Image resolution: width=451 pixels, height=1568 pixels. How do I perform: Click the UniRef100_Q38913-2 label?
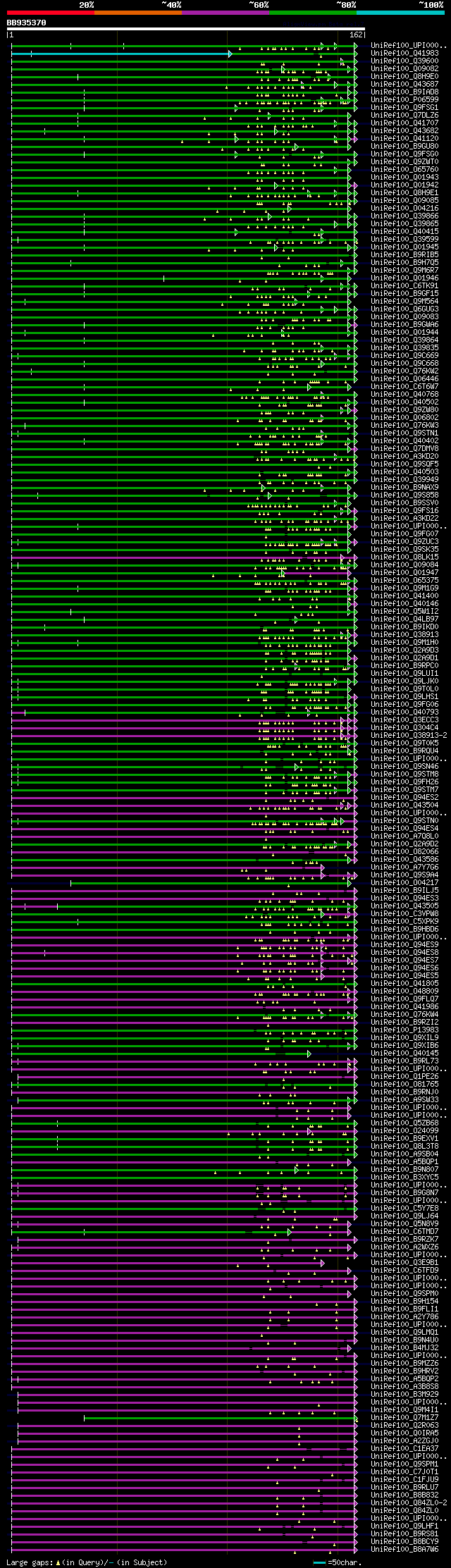(409, 736)
